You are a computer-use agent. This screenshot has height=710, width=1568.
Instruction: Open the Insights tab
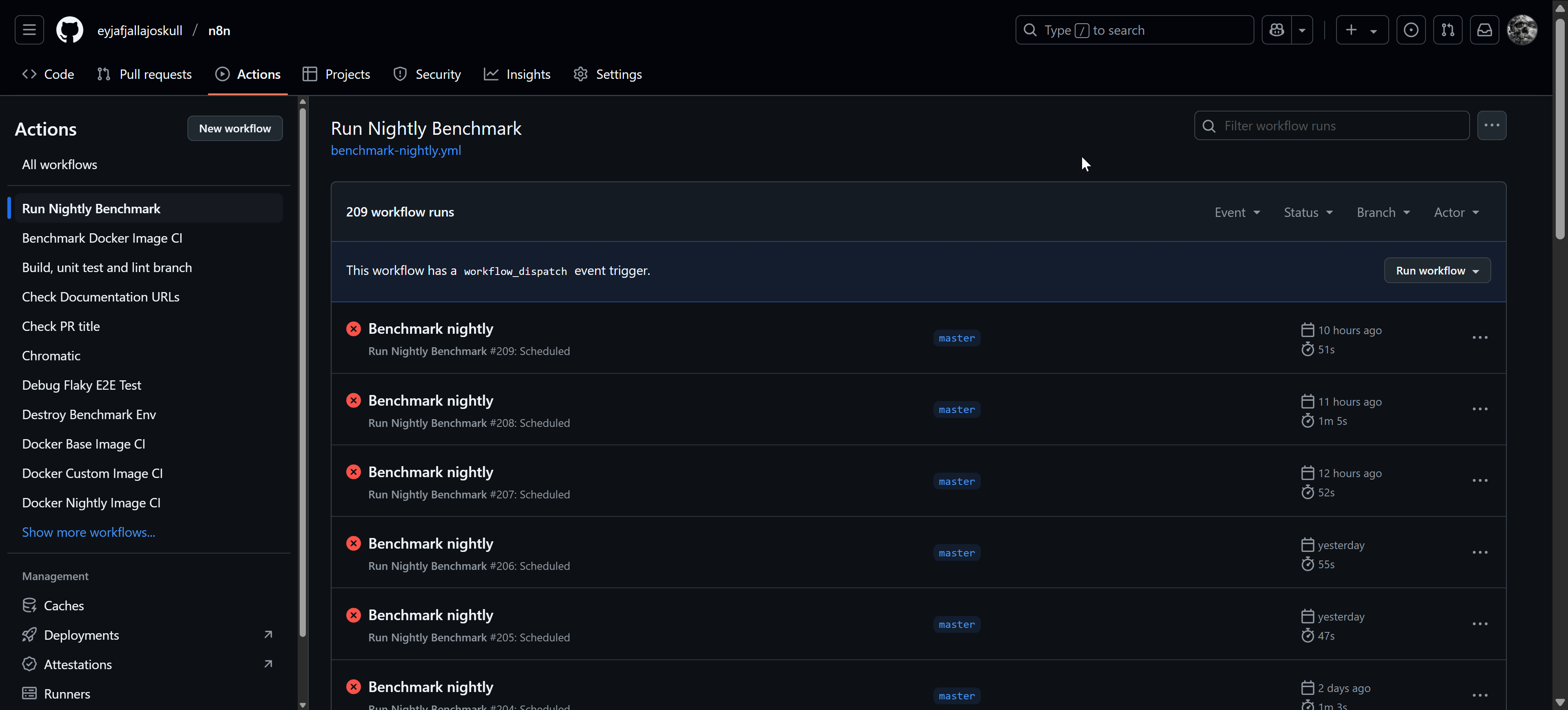(517, 74)
